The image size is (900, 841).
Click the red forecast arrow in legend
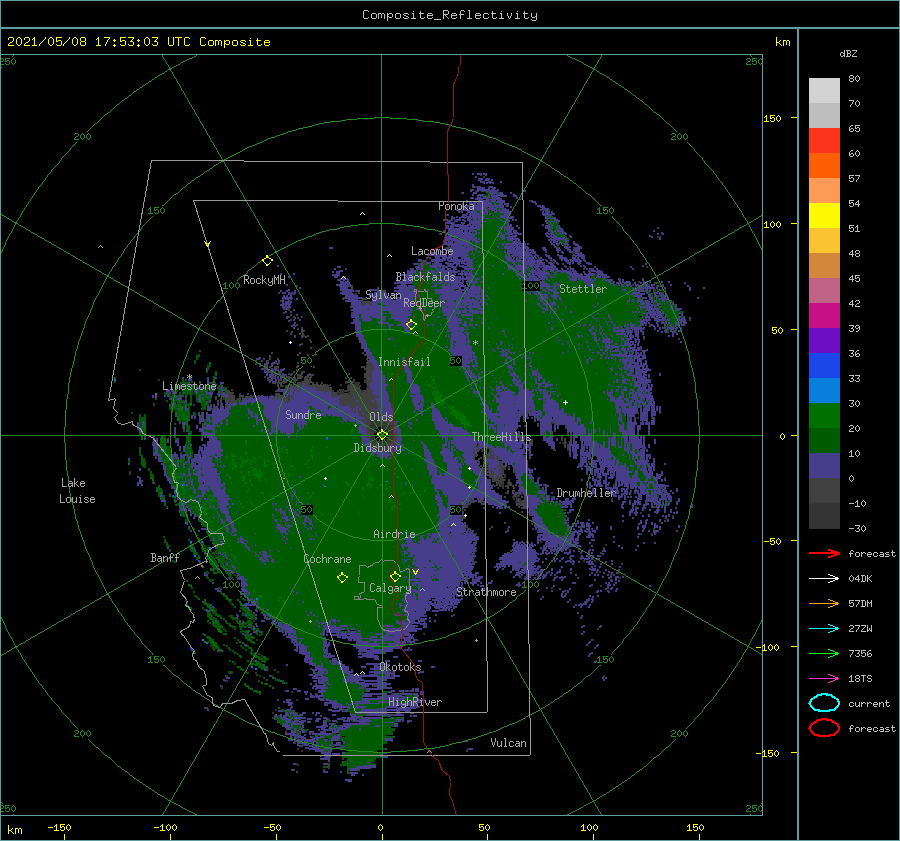(824, 553)
